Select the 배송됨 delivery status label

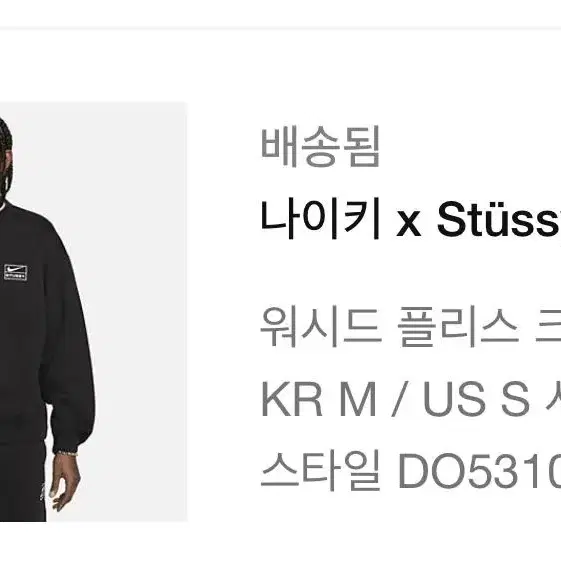[320, 147]
